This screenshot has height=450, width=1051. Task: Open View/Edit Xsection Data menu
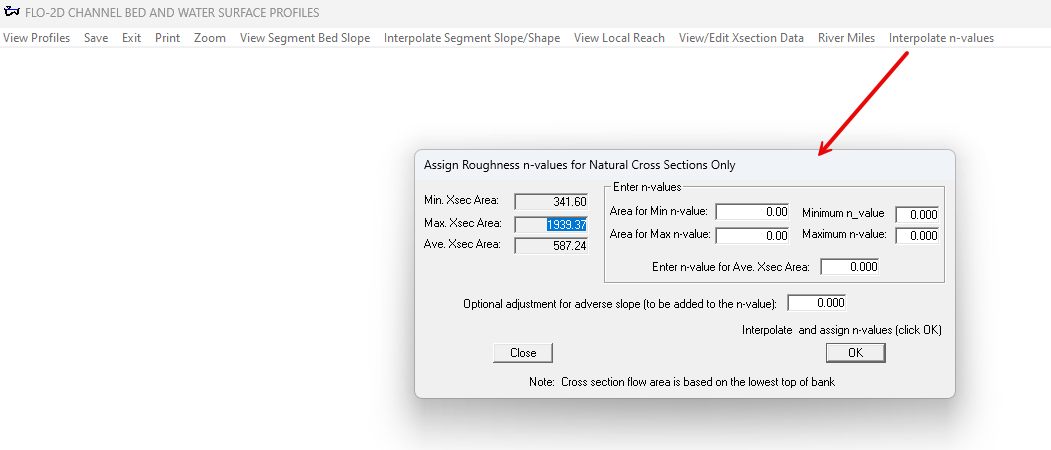(741, 38)
